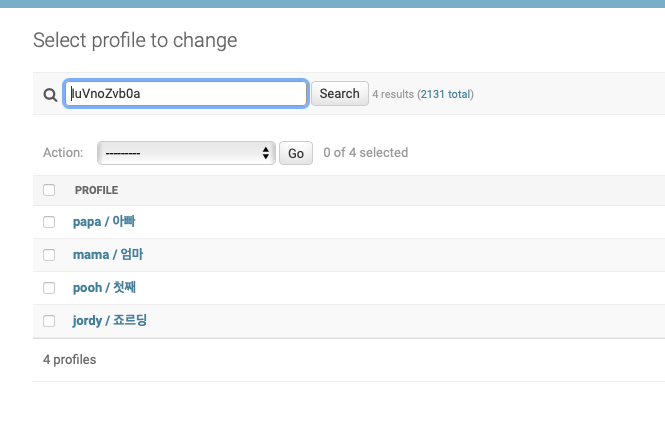Click the Go button
The width and height of the screenshot is (665, 424).
pyautogui.click(x=296, y=153)
